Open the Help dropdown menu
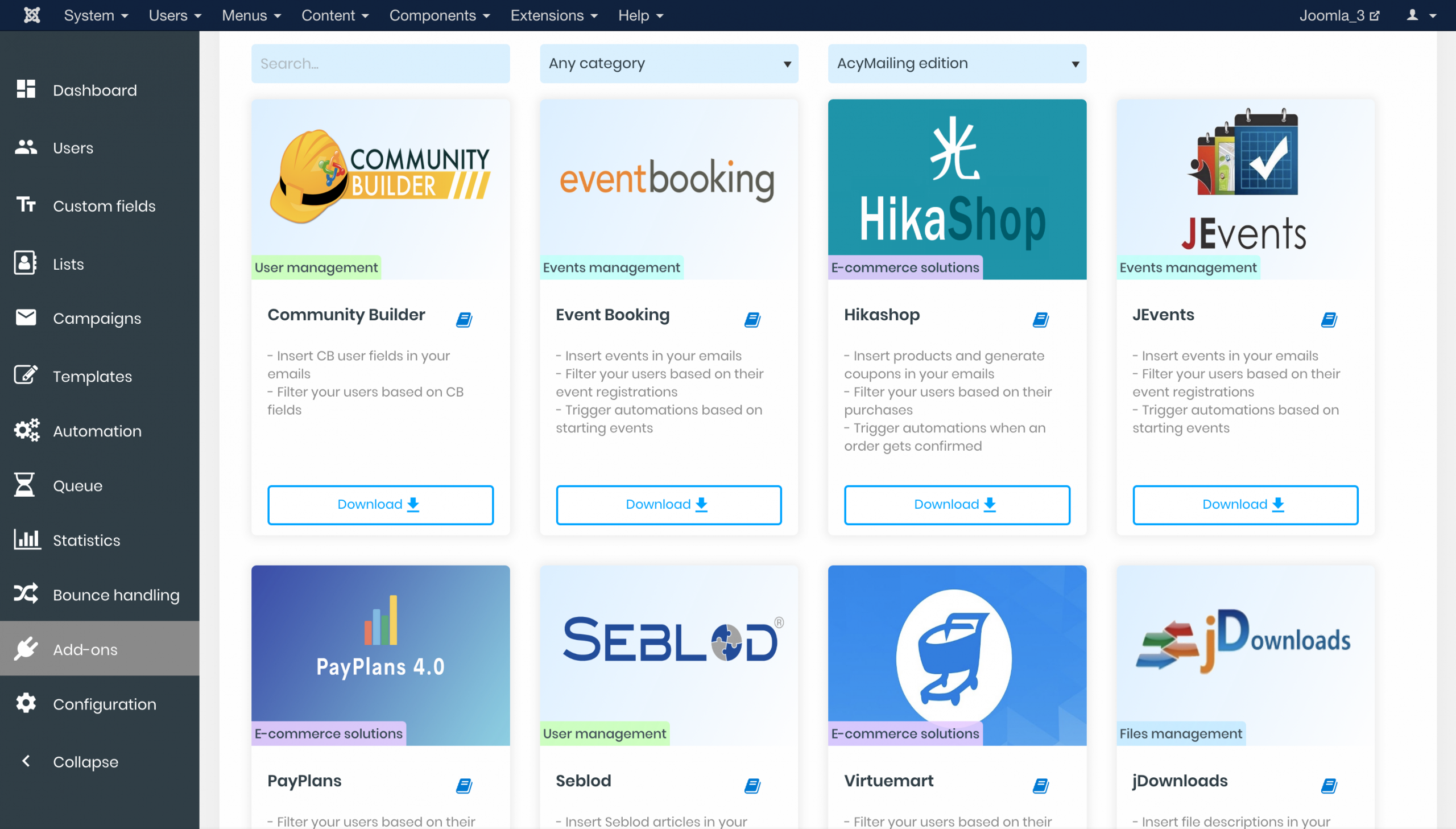The image size is (1456, 829). coord(640,15)
